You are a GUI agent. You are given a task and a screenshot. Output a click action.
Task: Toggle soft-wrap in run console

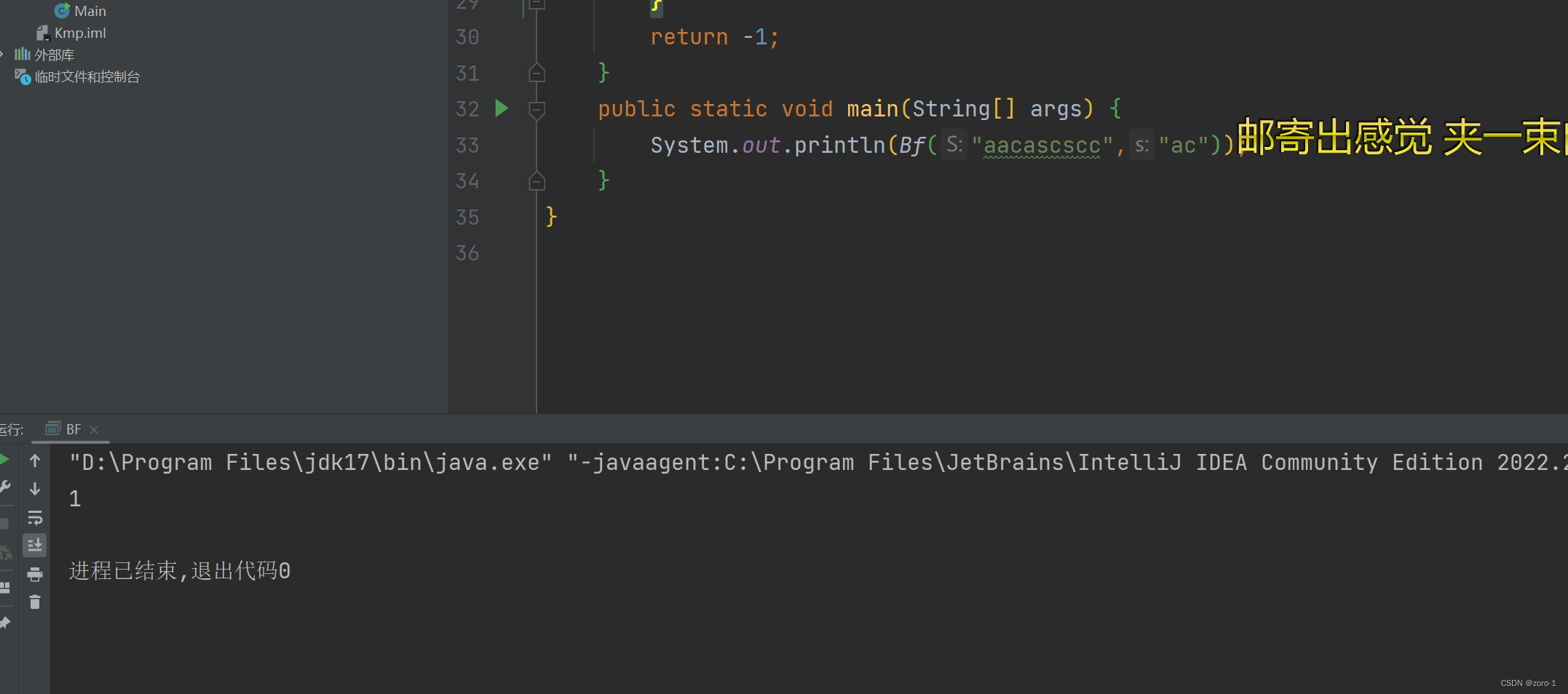(35, 517)
